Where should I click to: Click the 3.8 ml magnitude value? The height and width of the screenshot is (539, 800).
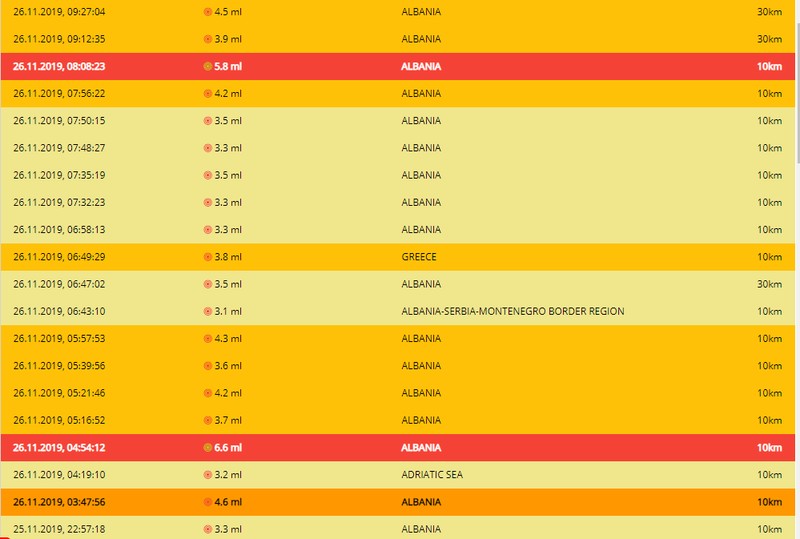tap(228, 257)
